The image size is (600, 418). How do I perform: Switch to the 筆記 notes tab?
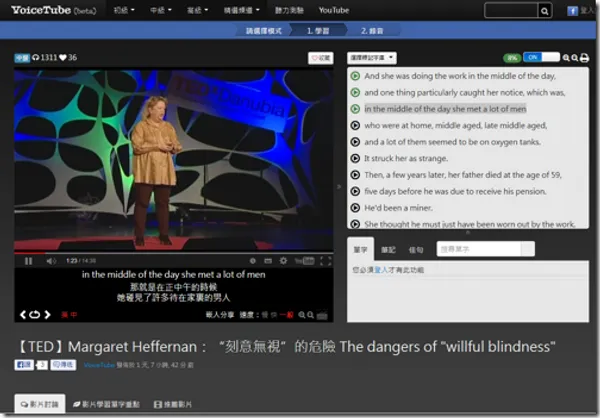(x=389, y=249)
